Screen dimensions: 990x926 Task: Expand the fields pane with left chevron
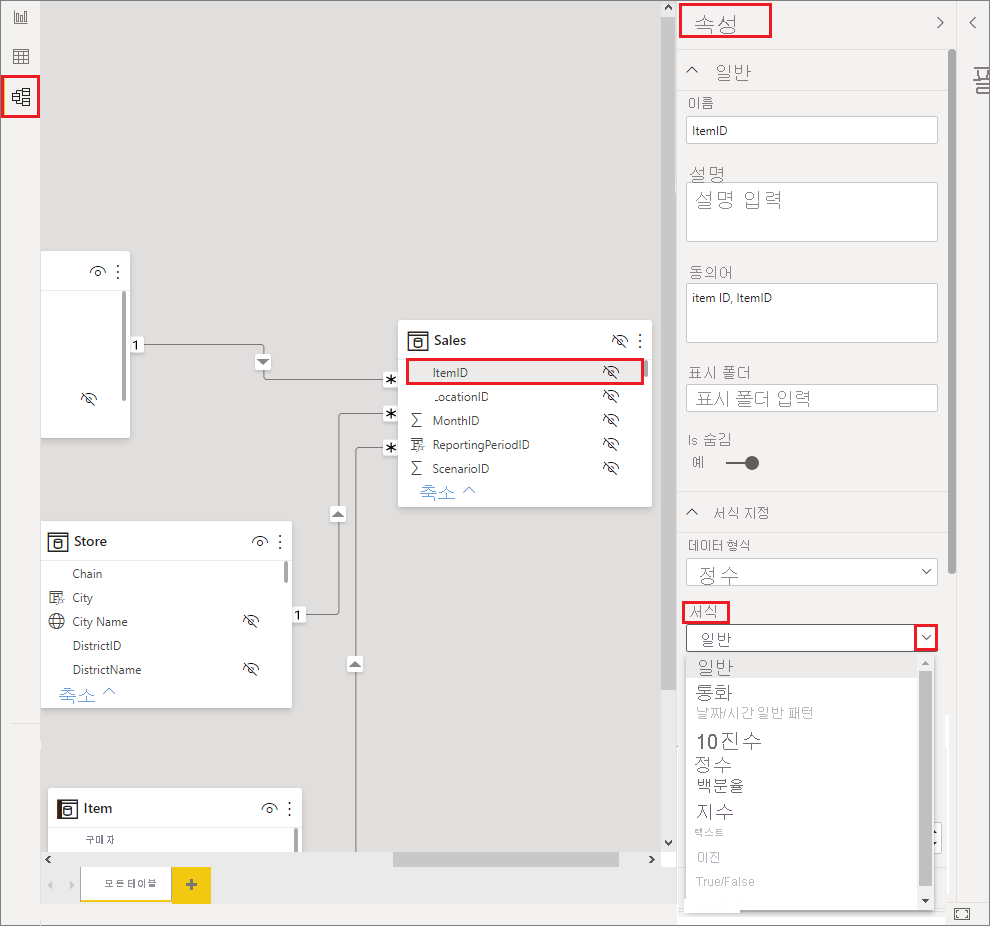click(x=973, y=23)
